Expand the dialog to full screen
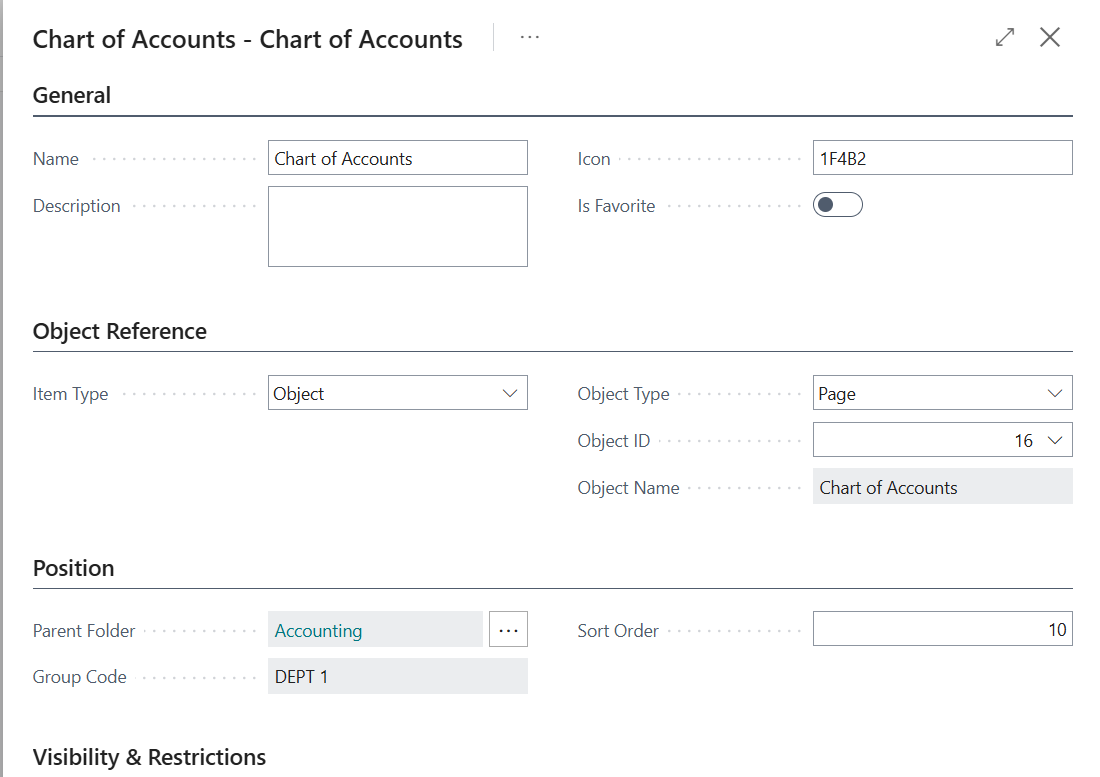 point(1005,38)
